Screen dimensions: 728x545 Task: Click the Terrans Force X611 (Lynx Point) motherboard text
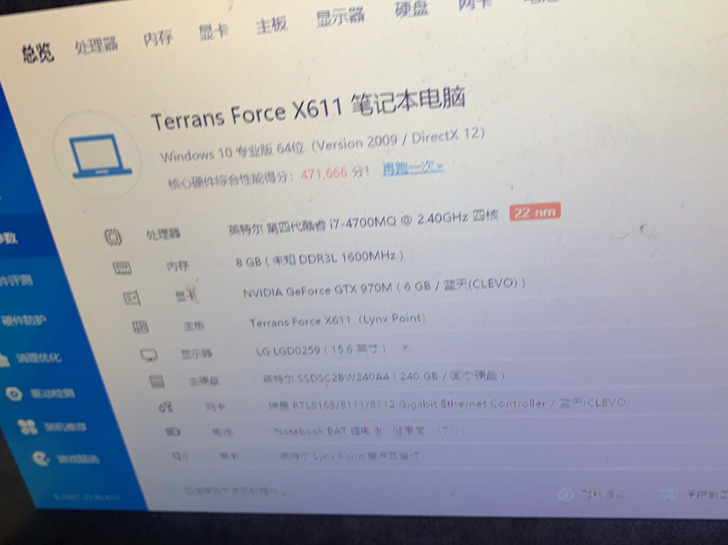point(338,320)
